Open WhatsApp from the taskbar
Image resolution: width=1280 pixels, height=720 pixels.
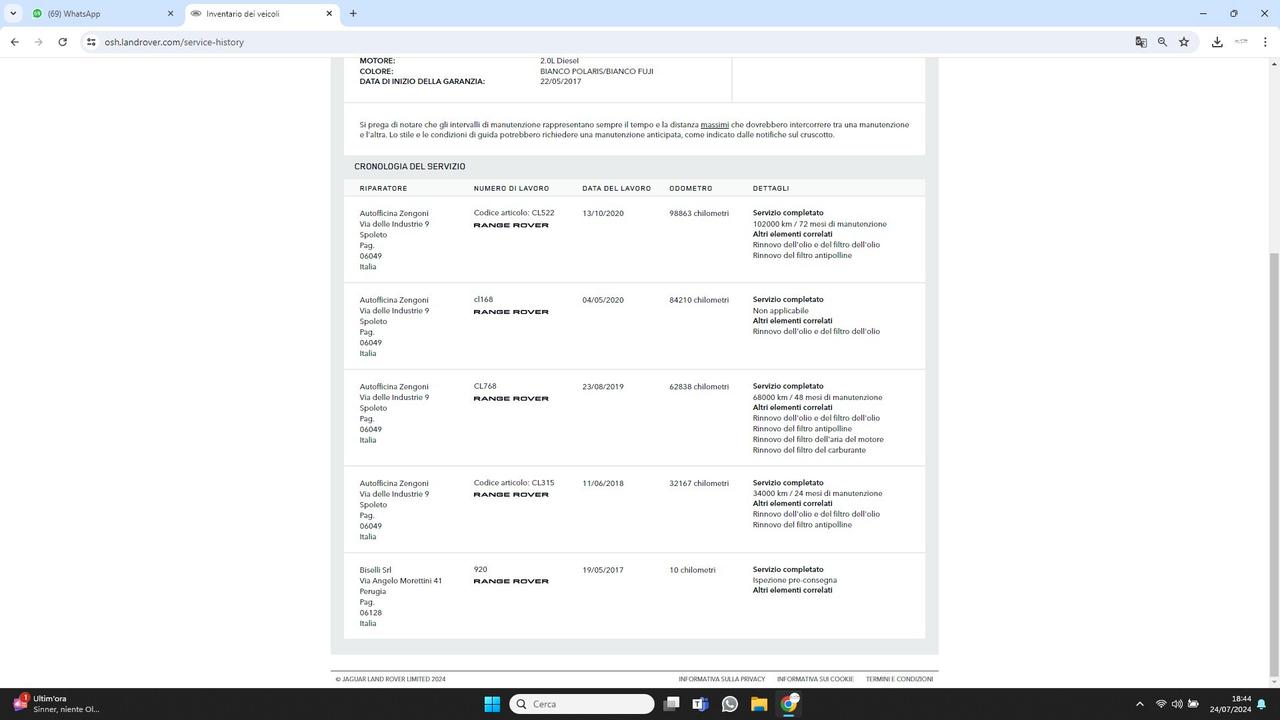[x=730, y=704]
